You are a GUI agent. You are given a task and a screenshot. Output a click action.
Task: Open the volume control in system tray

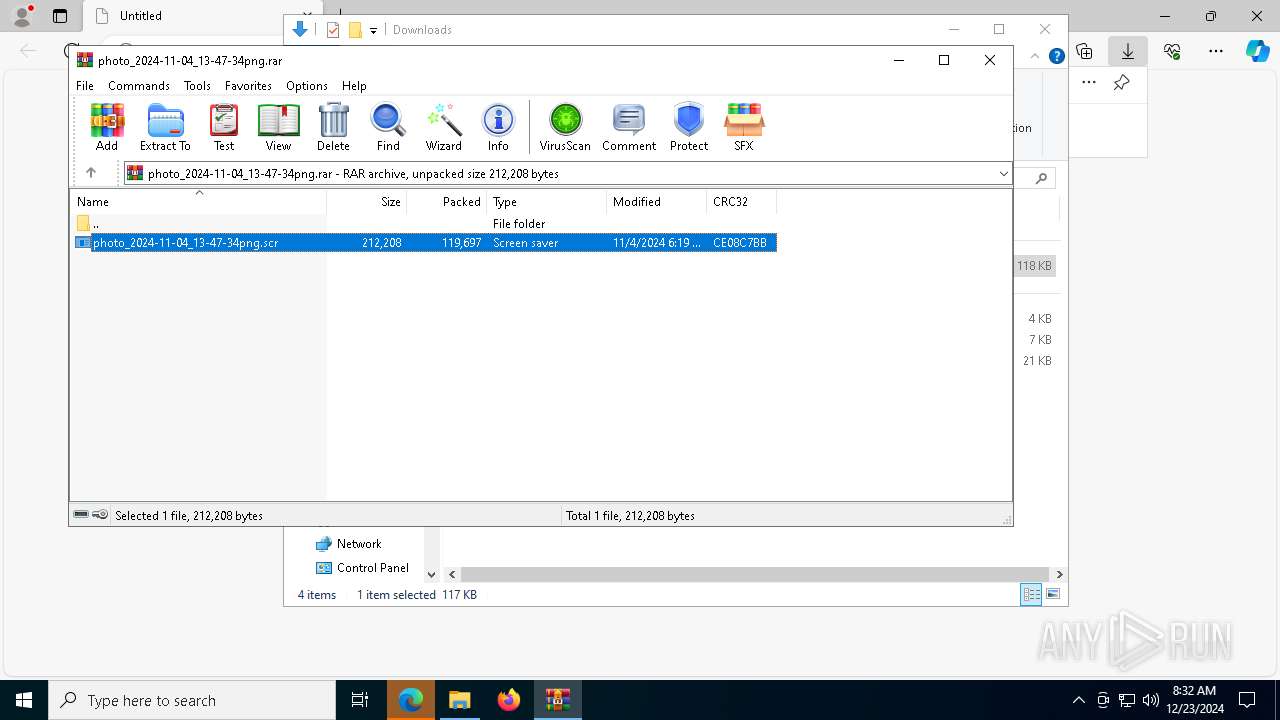point(1150,700)
